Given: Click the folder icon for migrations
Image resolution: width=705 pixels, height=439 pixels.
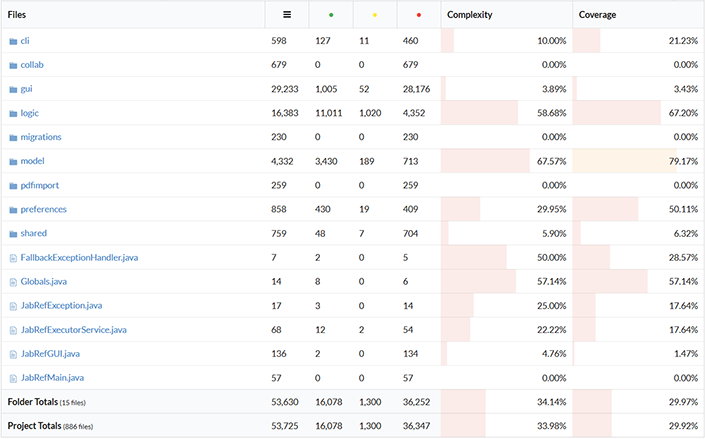Looking at the screenshot, I should tap(13, 137).
